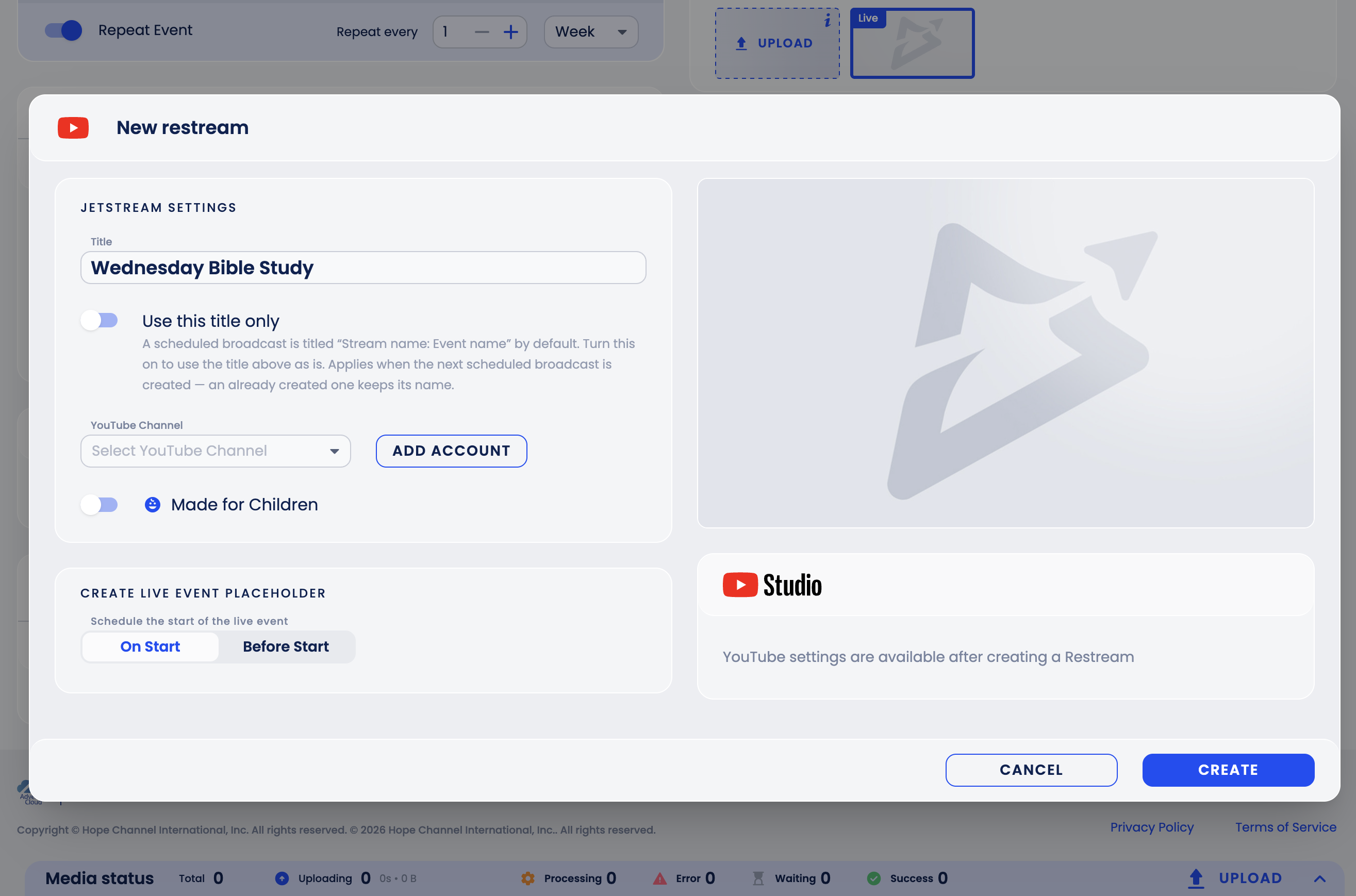Open the Privacy Policy link
The height and width of the screenshot is (896, 1356).
coord(1151,827)
